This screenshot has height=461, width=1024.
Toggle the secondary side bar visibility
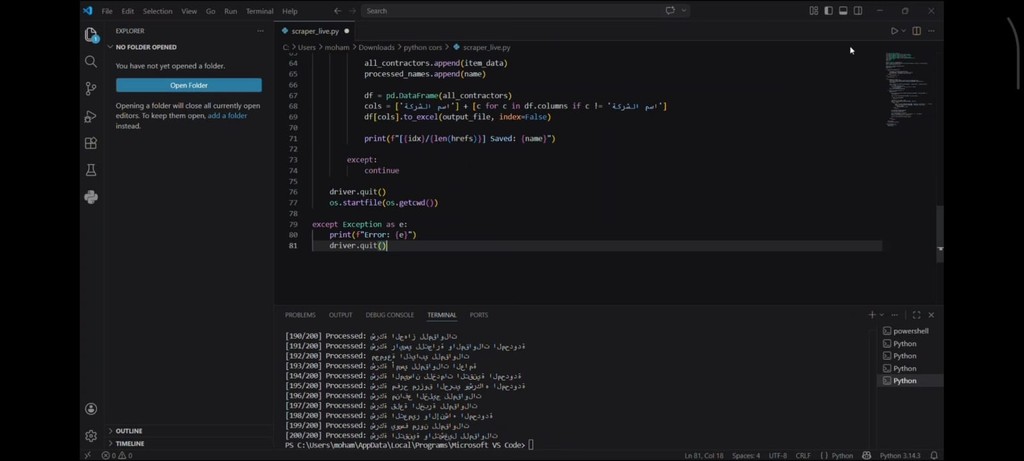click(x=858, y=11)
